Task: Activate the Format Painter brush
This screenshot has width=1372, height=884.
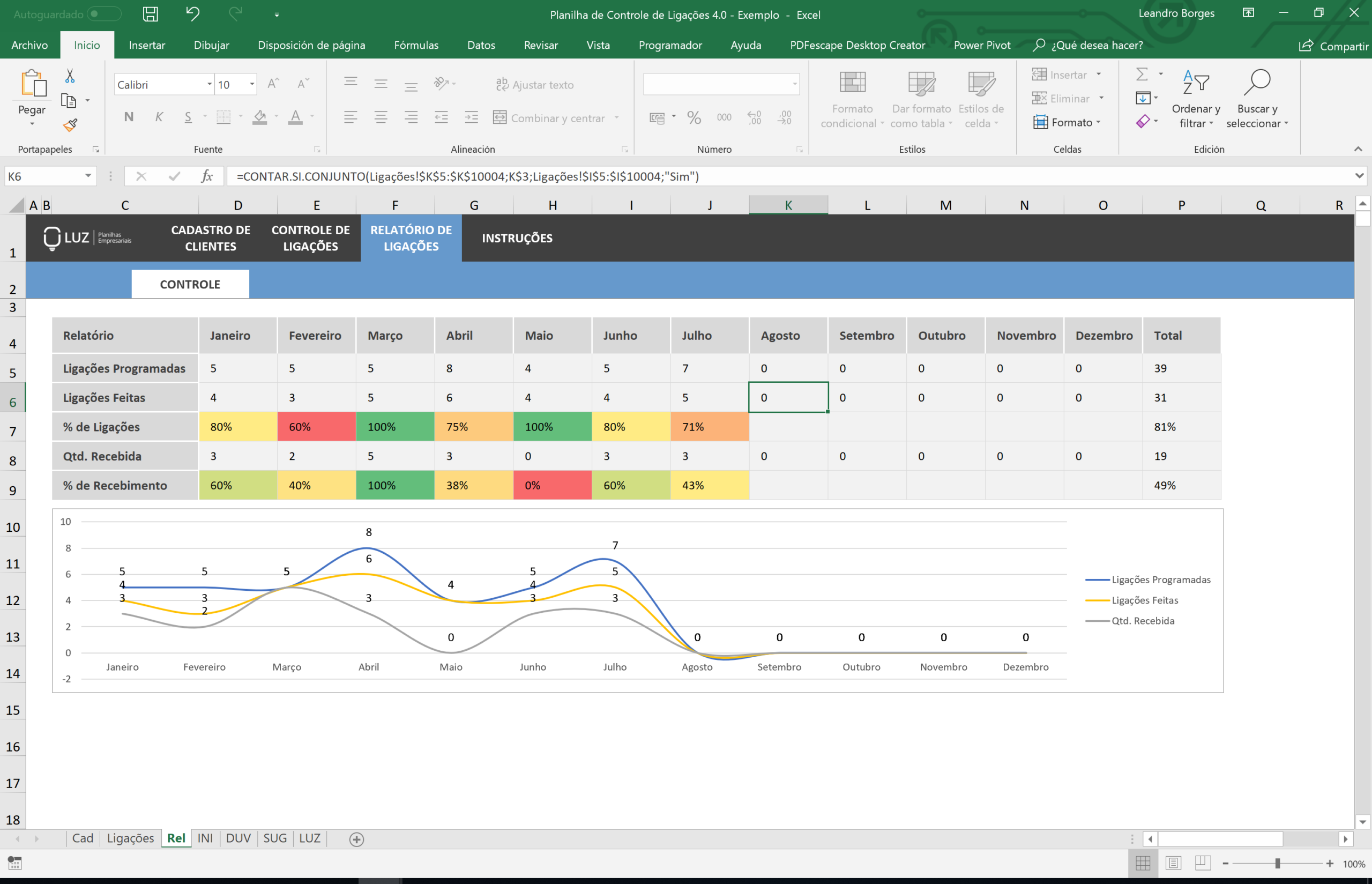Action: click(x=70, y=124)
